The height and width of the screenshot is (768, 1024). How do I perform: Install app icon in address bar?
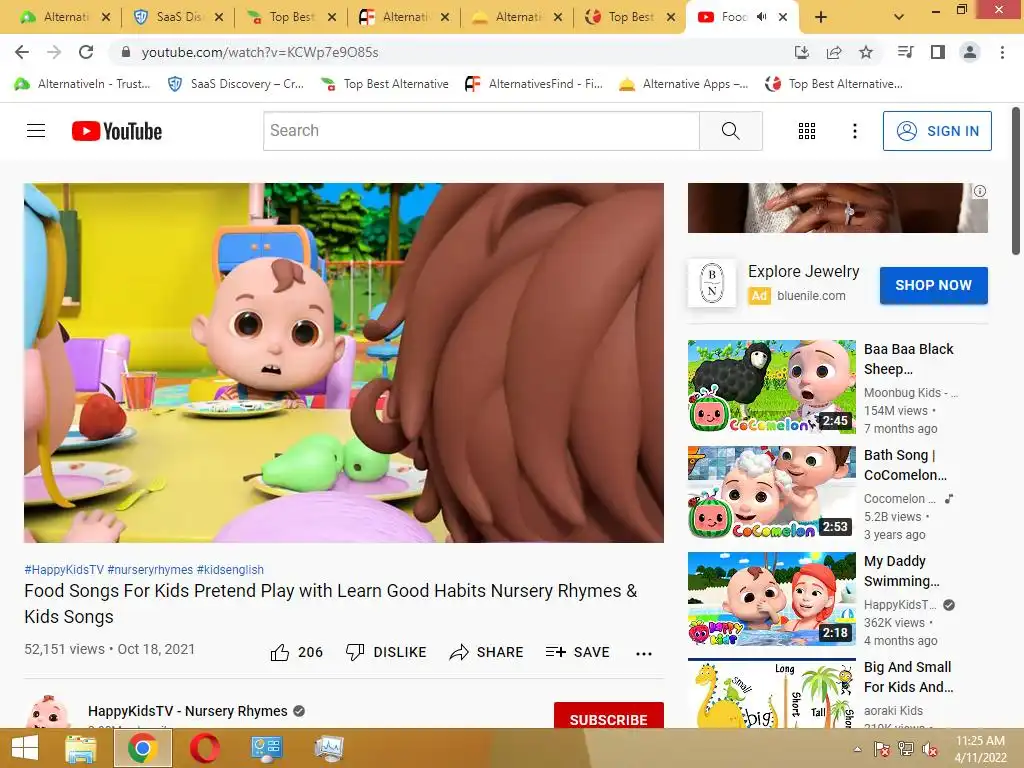tap(802, 52)
